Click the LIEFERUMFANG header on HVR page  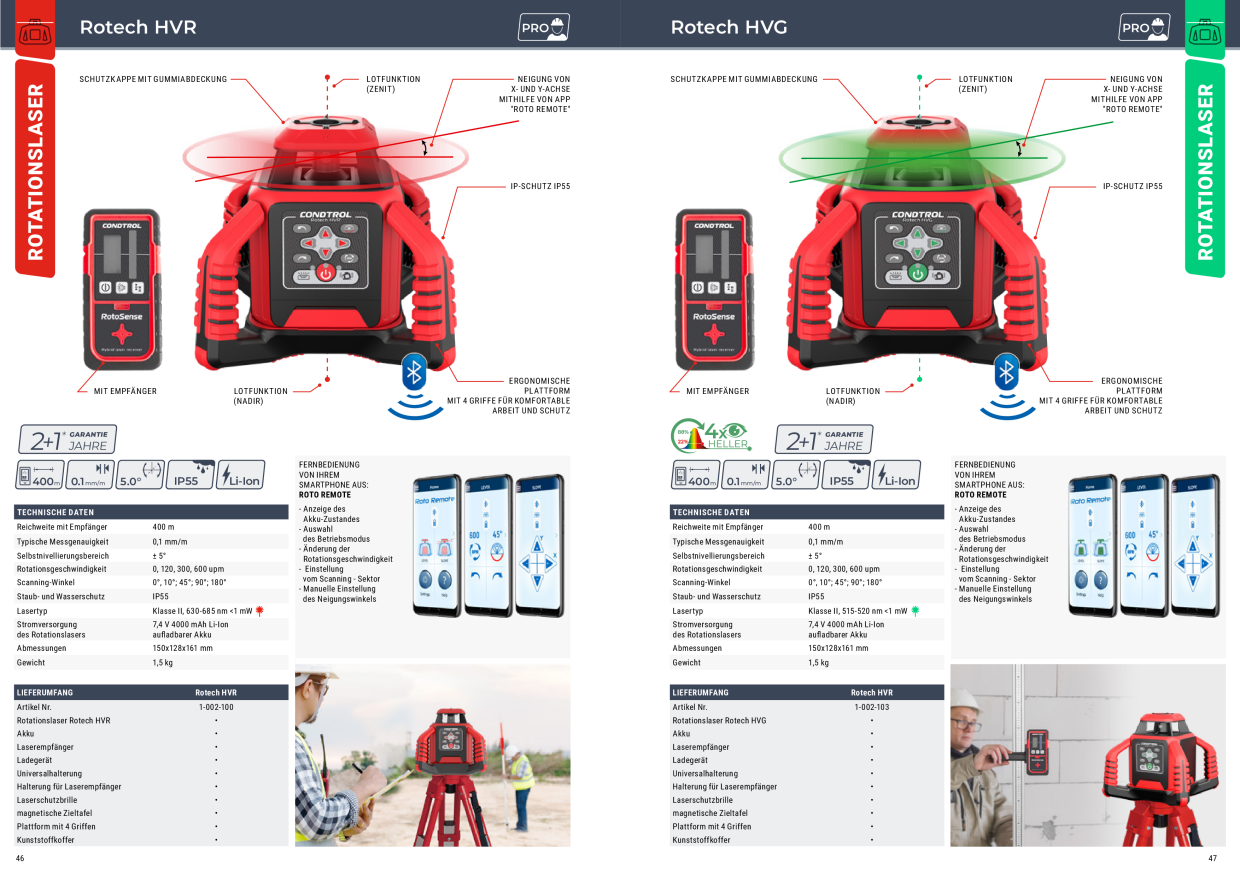pyautogui.click(x=151, y=692)
